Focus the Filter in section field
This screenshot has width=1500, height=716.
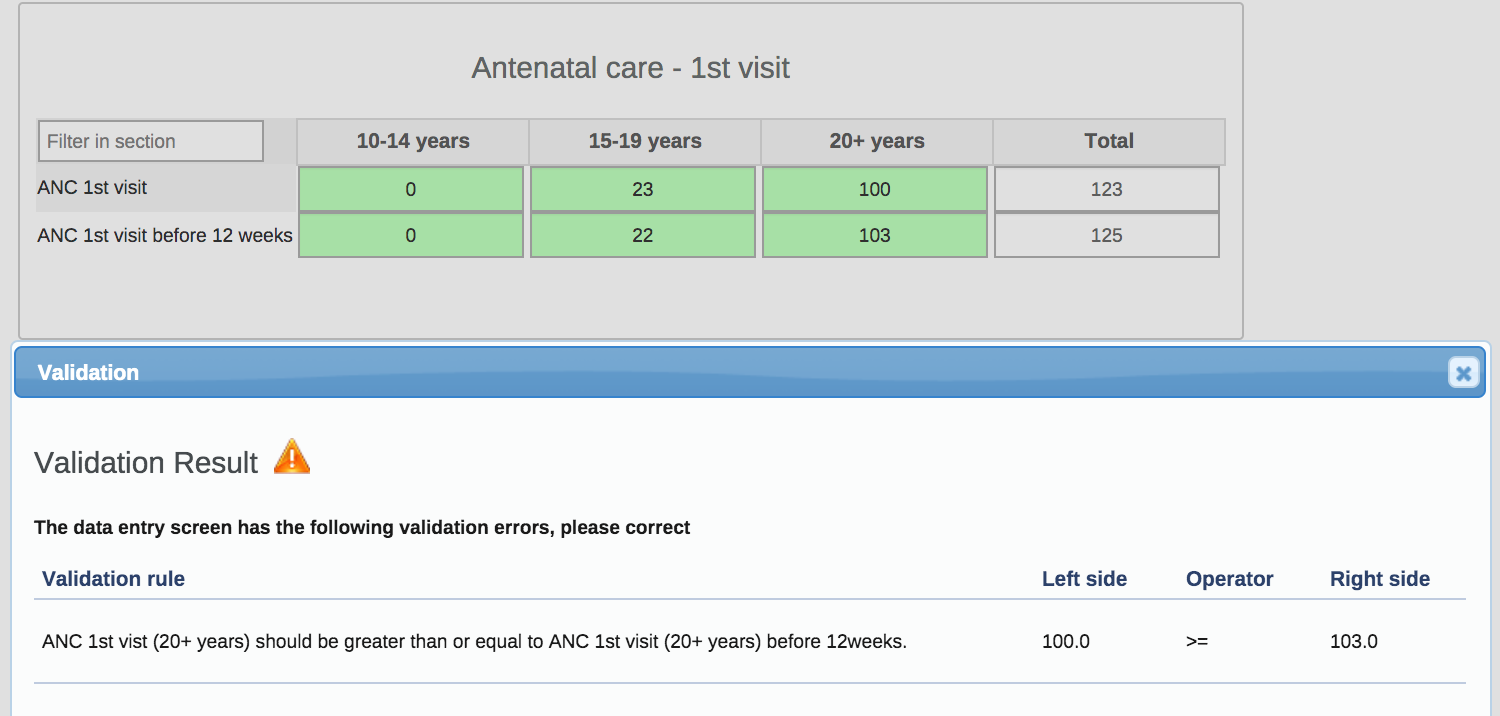coord(151,141)
